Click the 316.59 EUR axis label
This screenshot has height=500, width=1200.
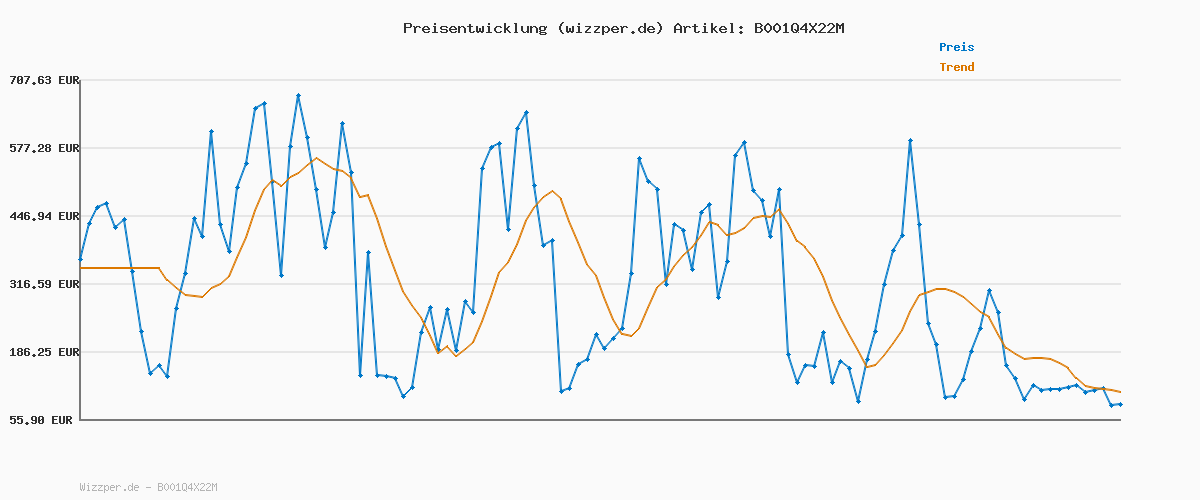point(43,284)
